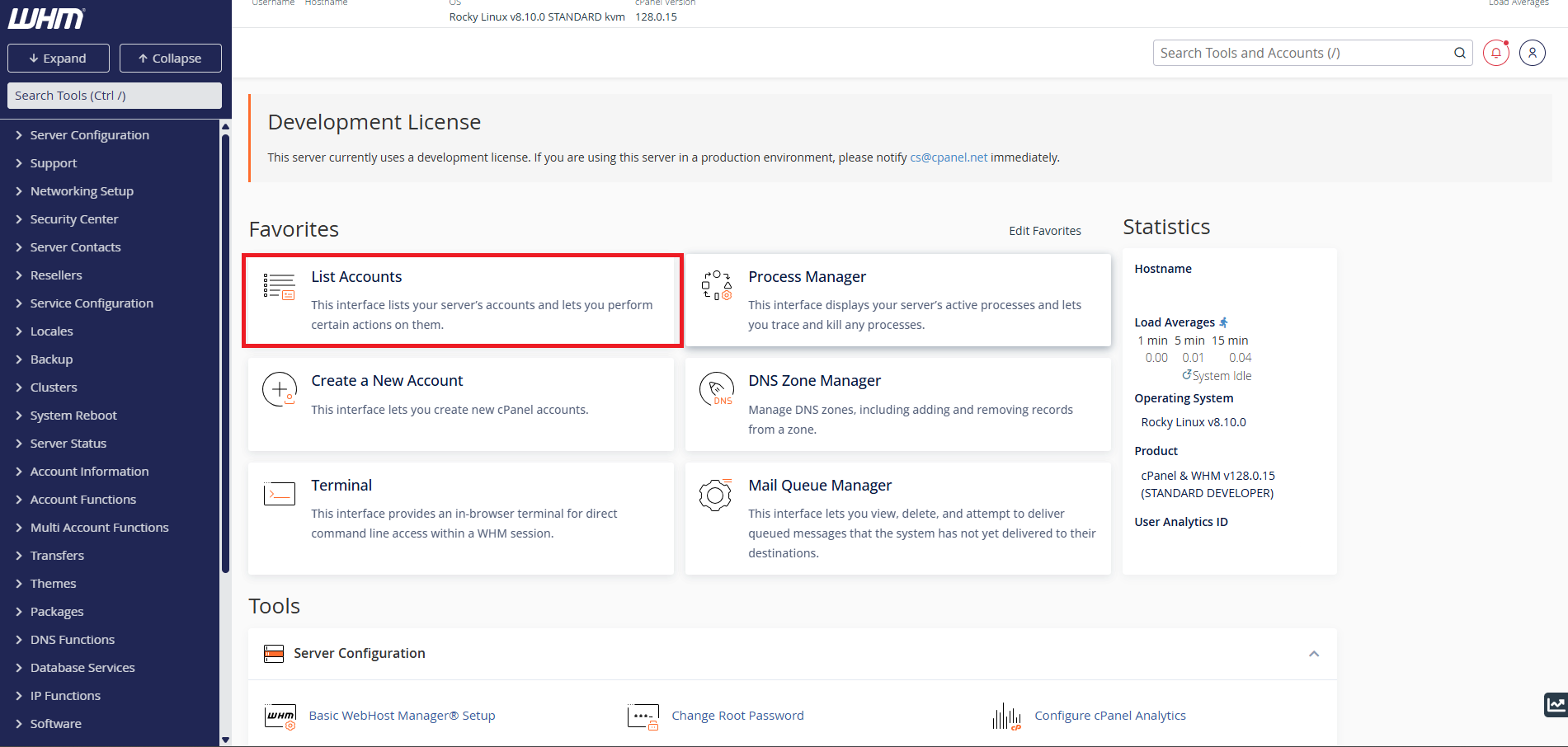
Task: Open the user account icon
Action: tap(1532, 53)
